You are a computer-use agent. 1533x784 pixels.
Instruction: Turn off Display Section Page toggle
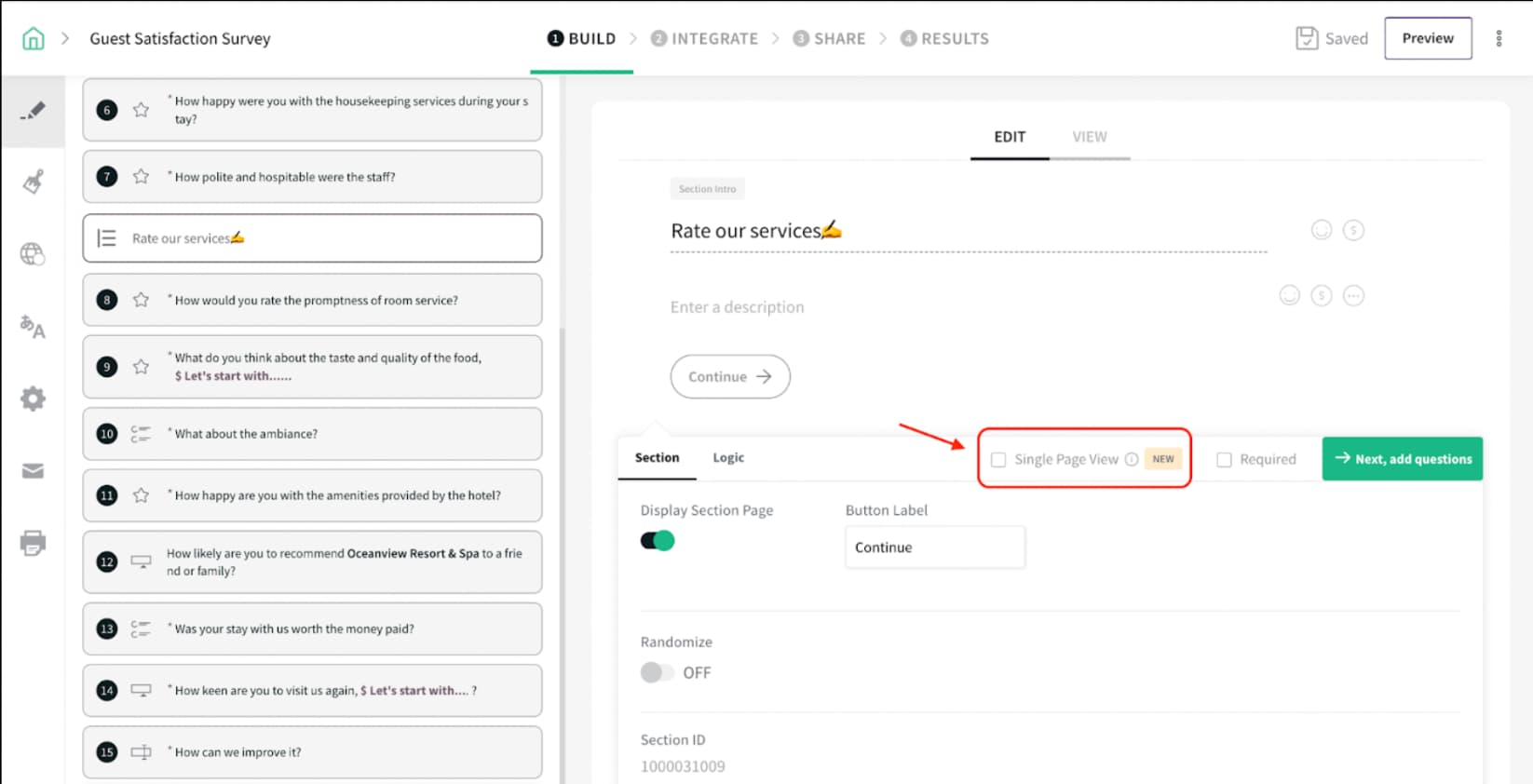(x=658, y=541)
